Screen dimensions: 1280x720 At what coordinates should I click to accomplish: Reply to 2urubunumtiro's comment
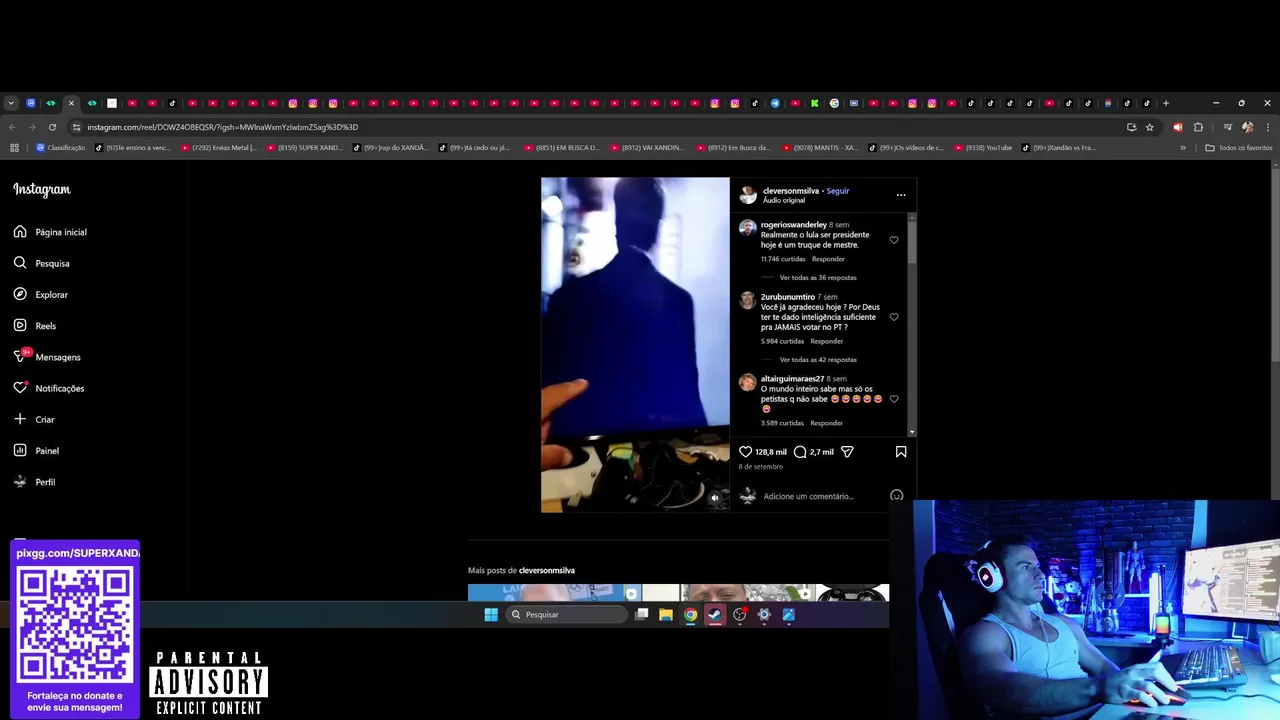(827, 341)
